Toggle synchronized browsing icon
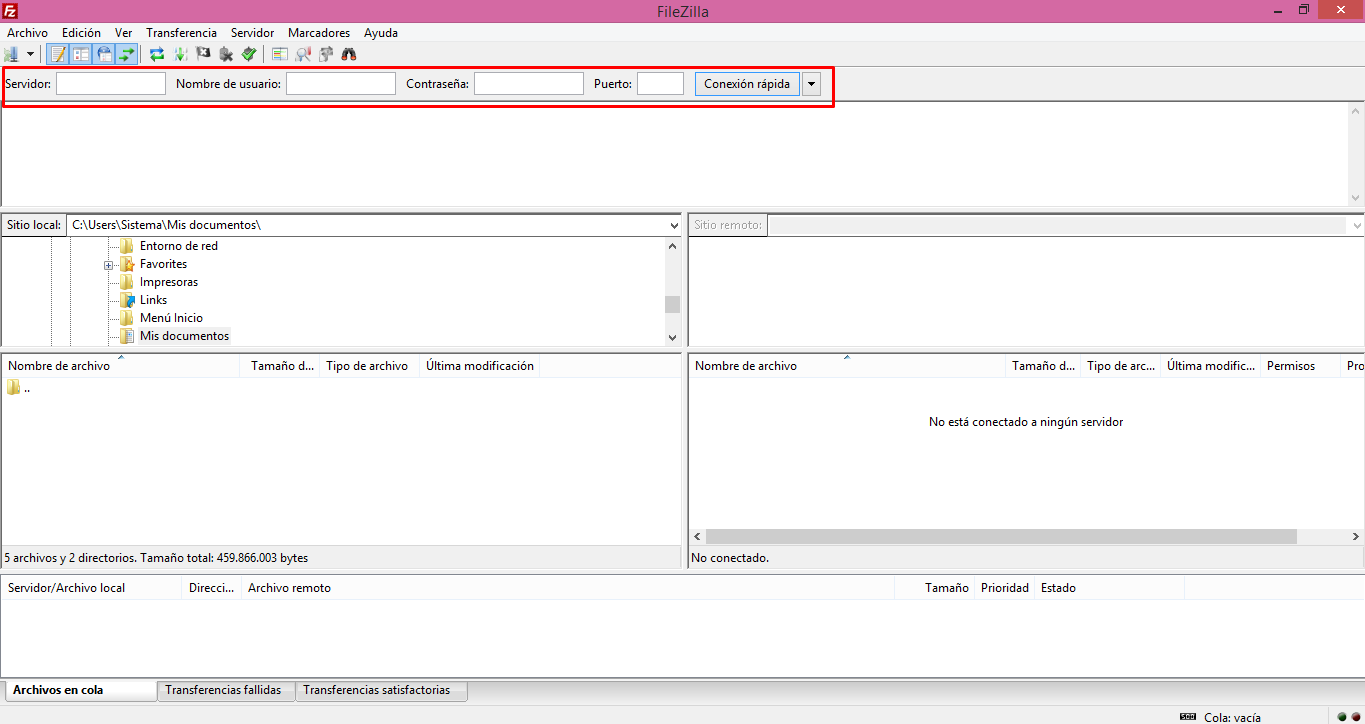This screenshot has height=724, width=1365. click(x=326, y=54)
